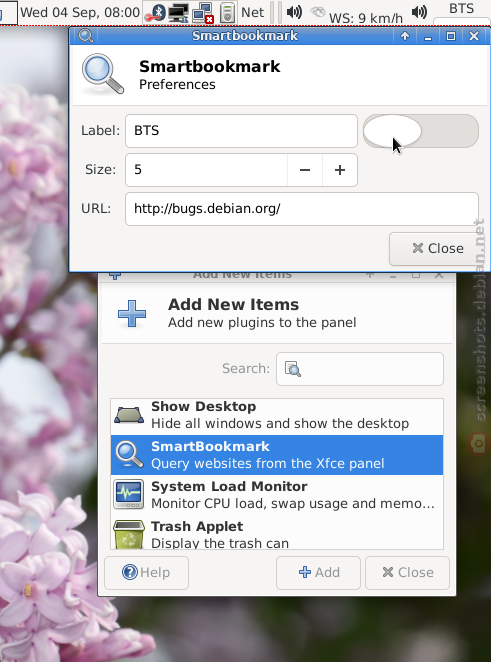Click the Size value field showing 5
The image size is (491, 662).
tap(206, 170)
